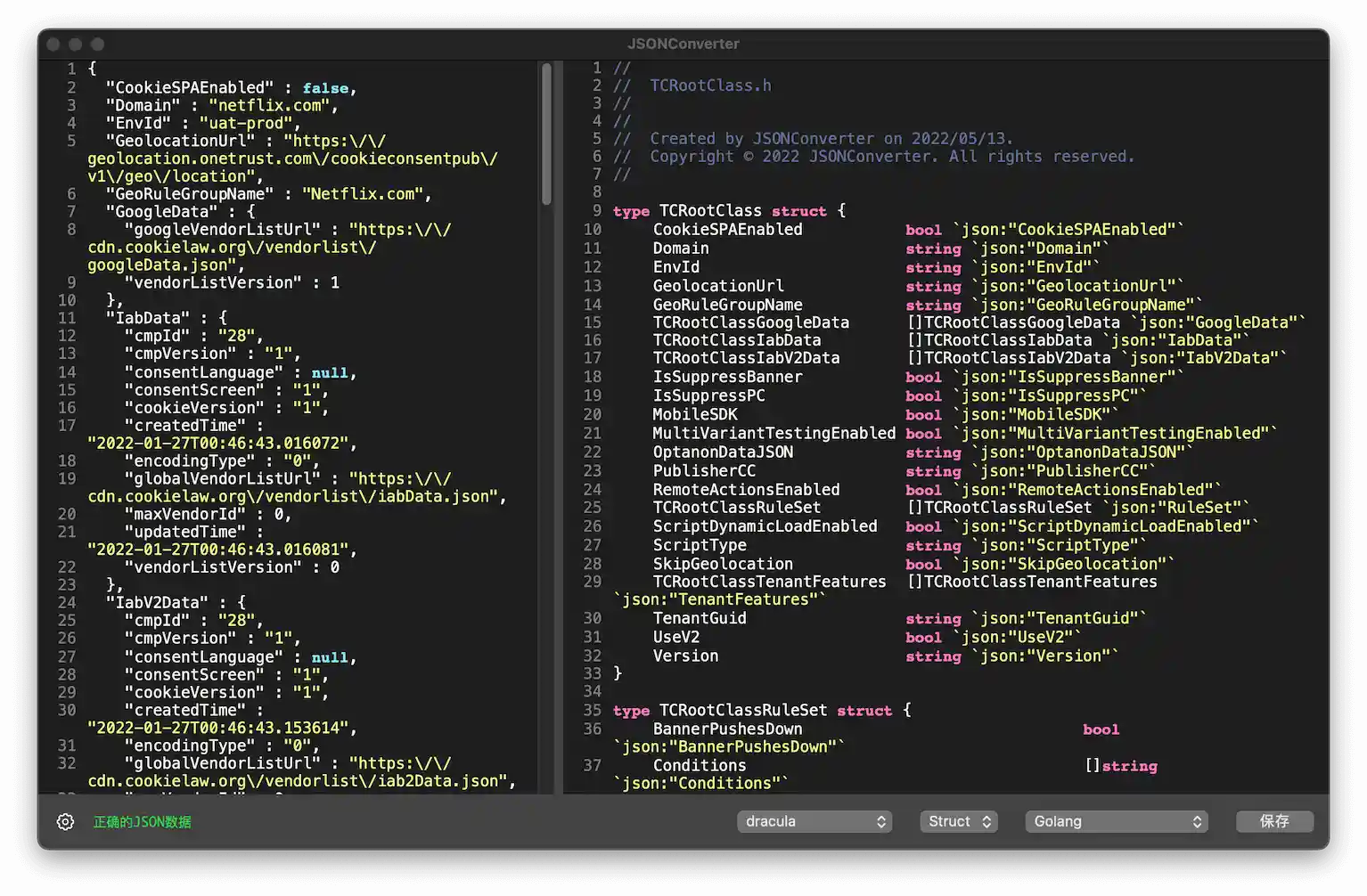Click the "uat-prod" EnvId value
The height and width of the screenshot is (896, 1367).
[x=245, y=123]
